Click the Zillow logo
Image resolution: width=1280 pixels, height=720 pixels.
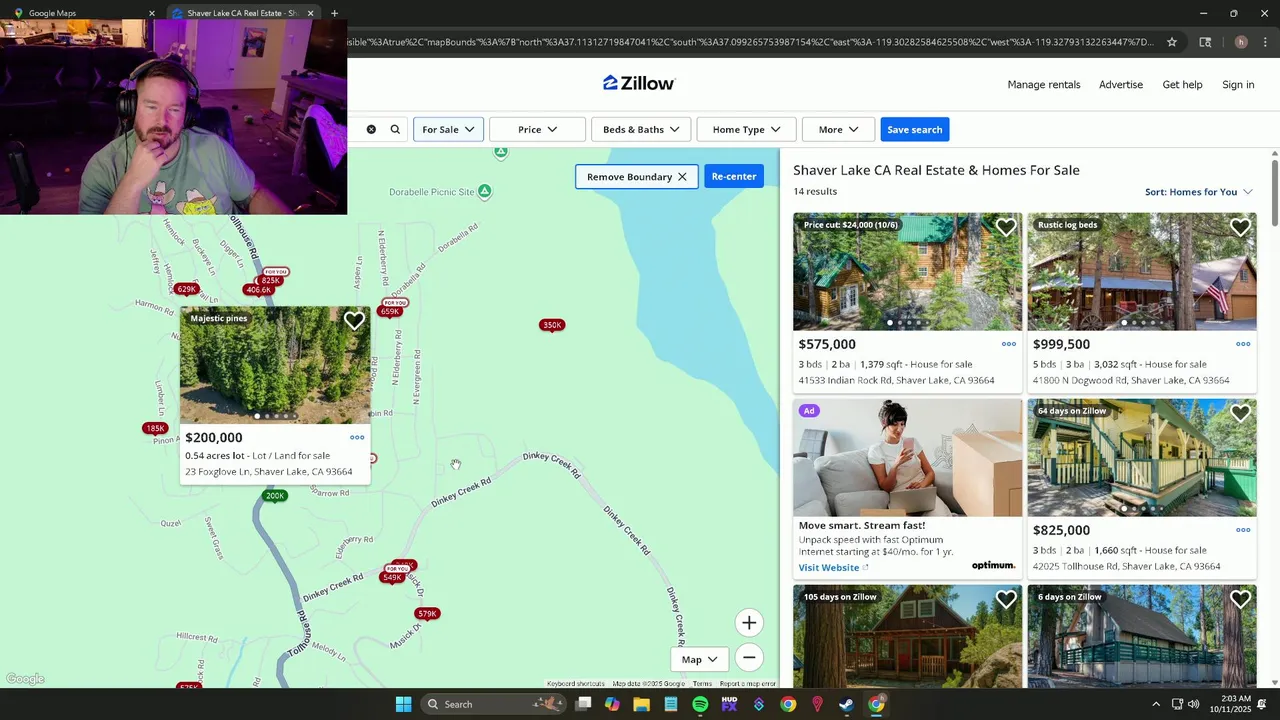click(x=639, y=83)
